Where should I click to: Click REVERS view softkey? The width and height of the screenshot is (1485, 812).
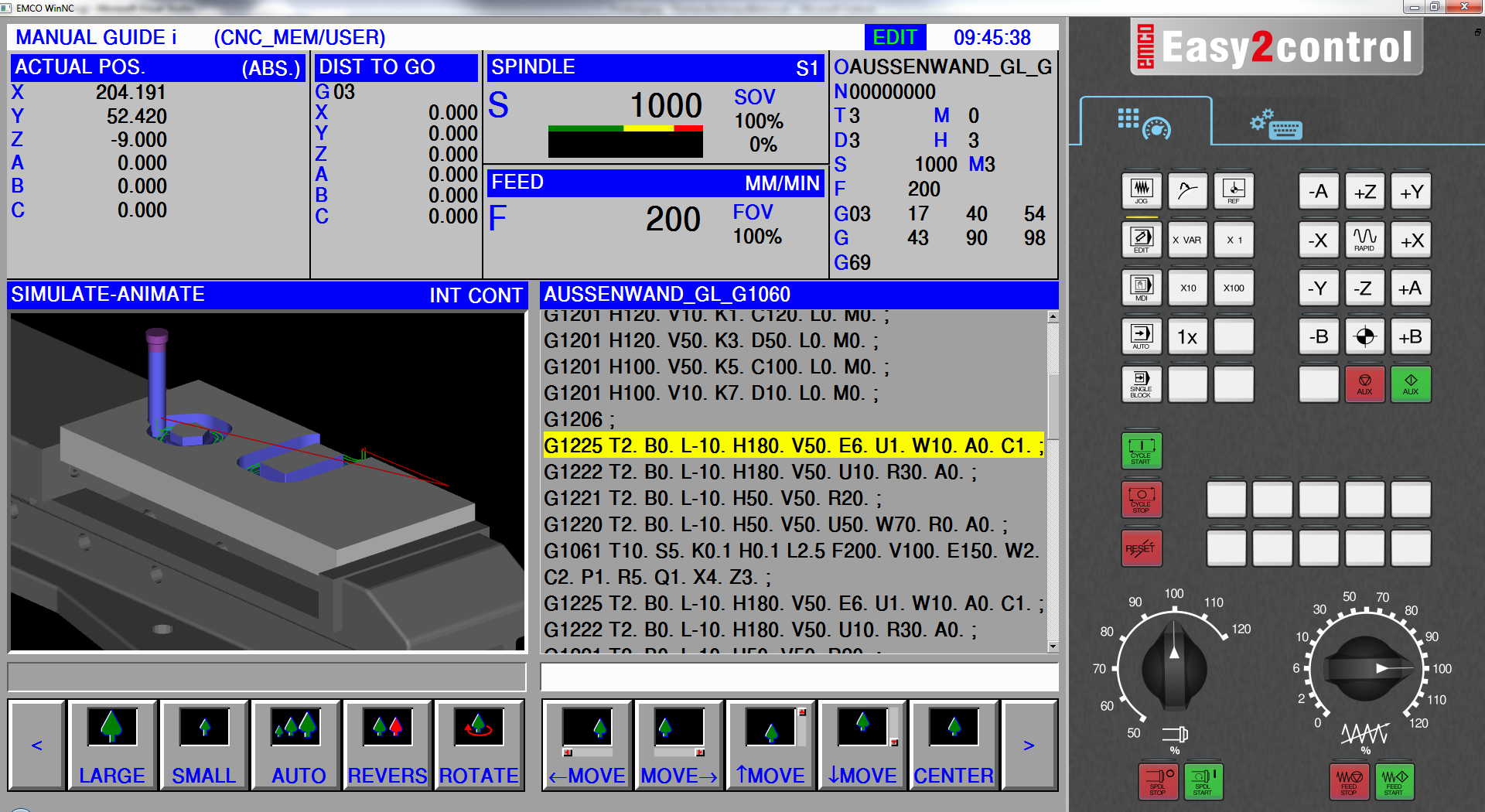[387, 745]
